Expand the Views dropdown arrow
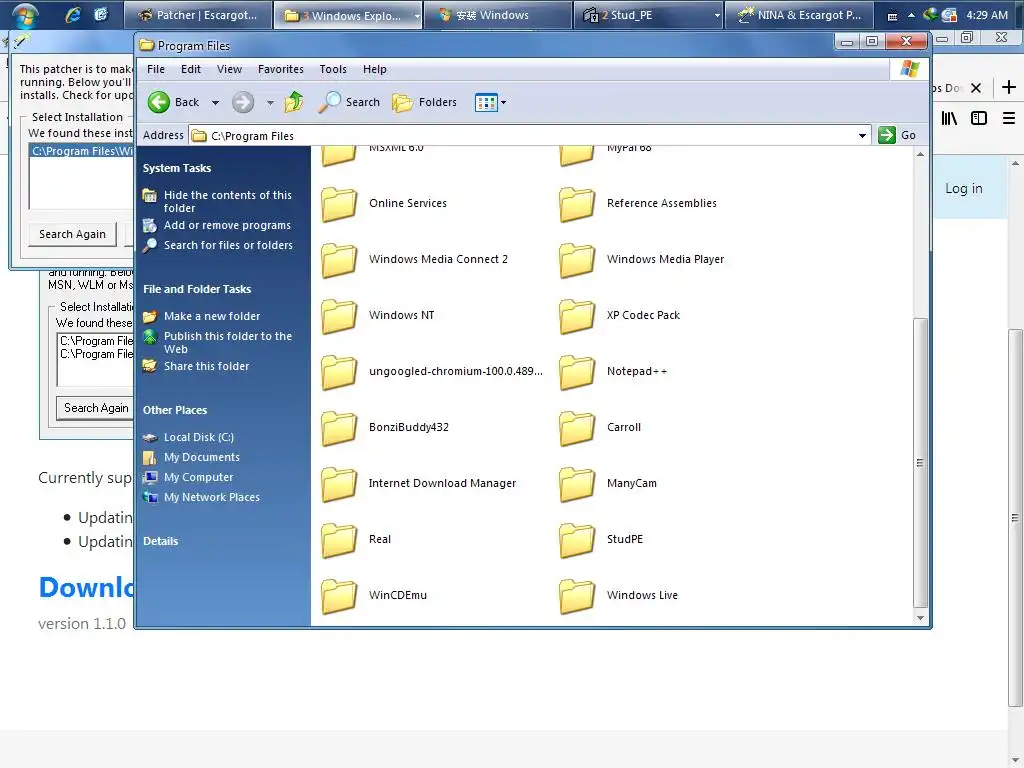 504,103
